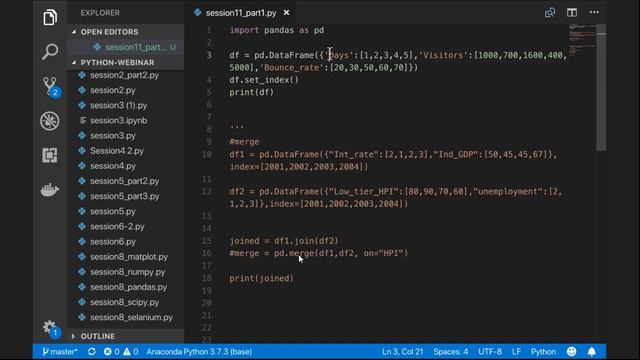Change the Python language mode in status bar
640x360 pixels.
point(543,352)
